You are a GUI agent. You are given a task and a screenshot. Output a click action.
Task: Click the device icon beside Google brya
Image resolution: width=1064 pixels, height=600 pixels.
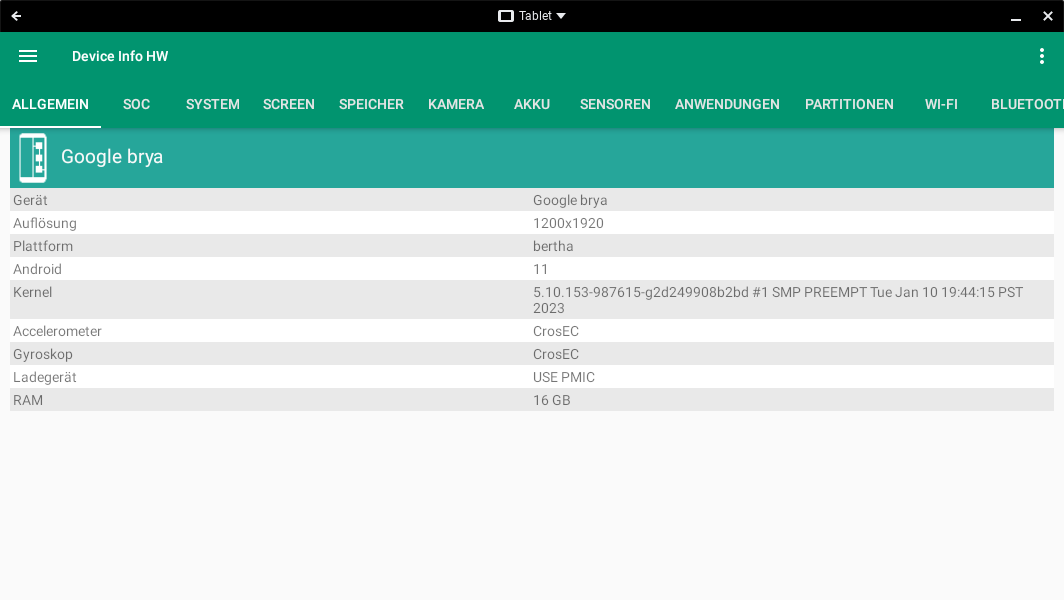(x=33, y=157)
